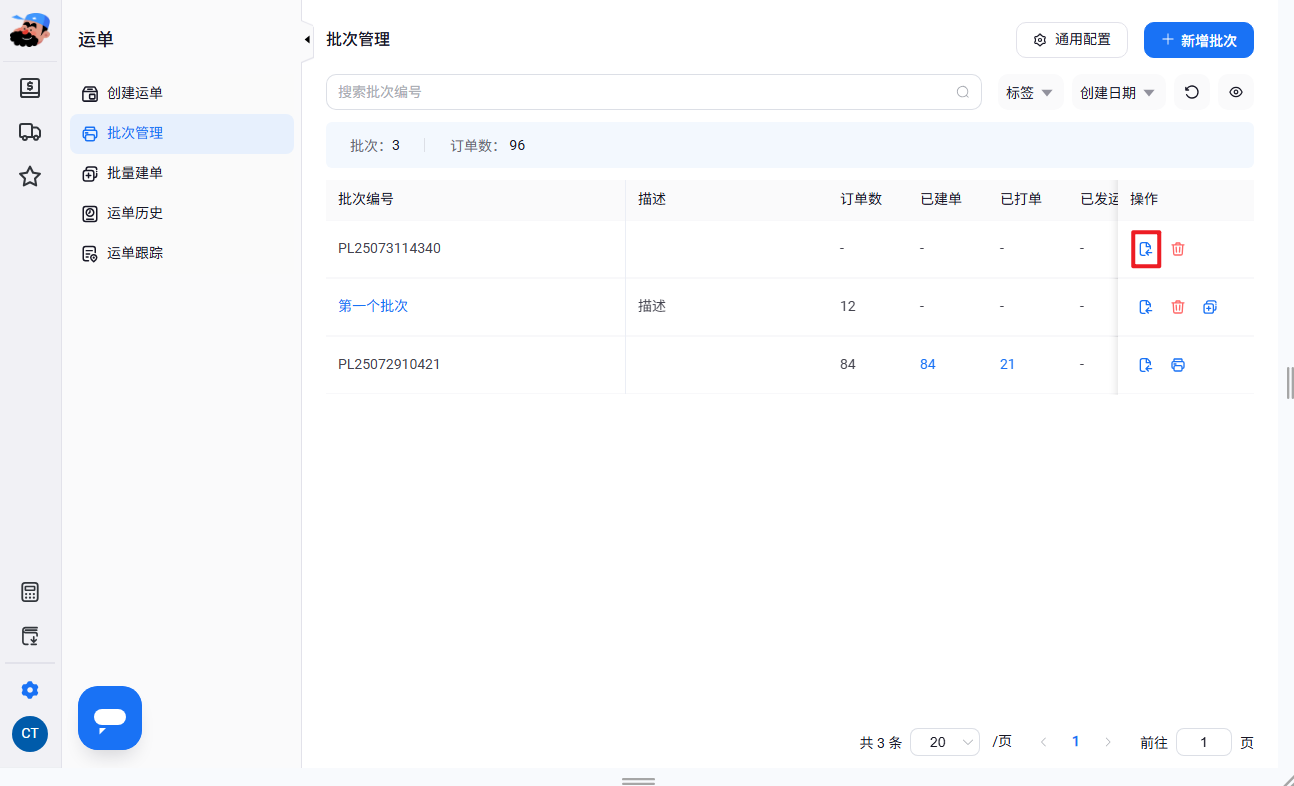Click the refresh icon button
The width and height of the screenshot is (1294, 786).
point(1192,92)
